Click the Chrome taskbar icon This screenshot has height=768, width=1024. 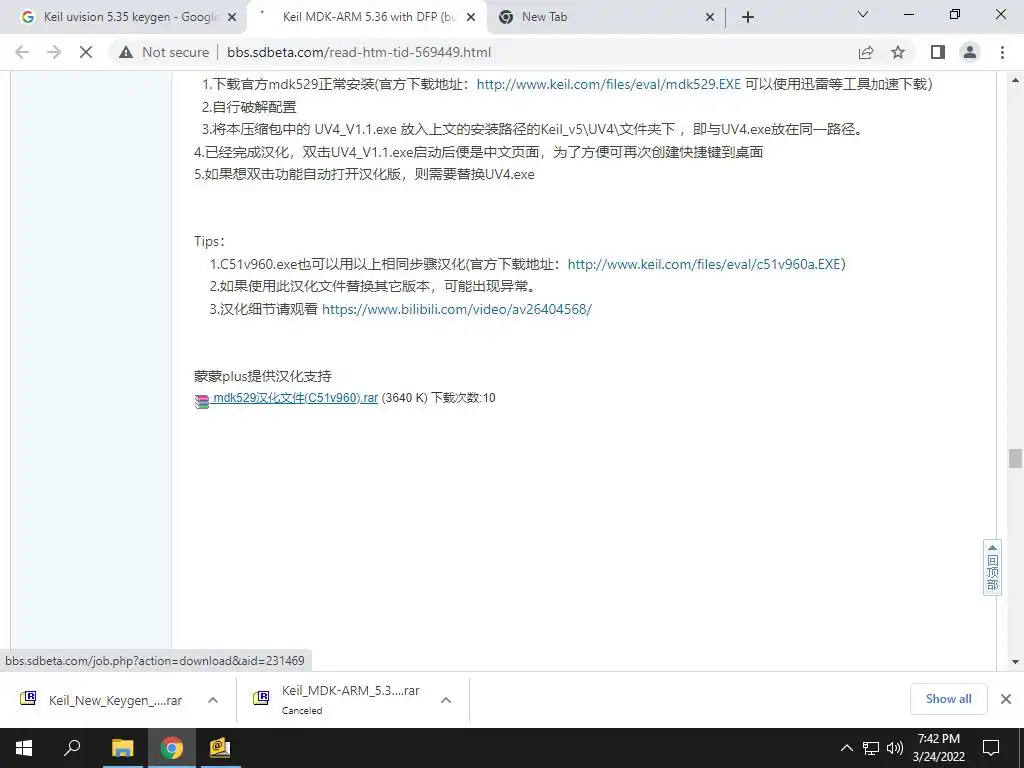tap(172, 748)
